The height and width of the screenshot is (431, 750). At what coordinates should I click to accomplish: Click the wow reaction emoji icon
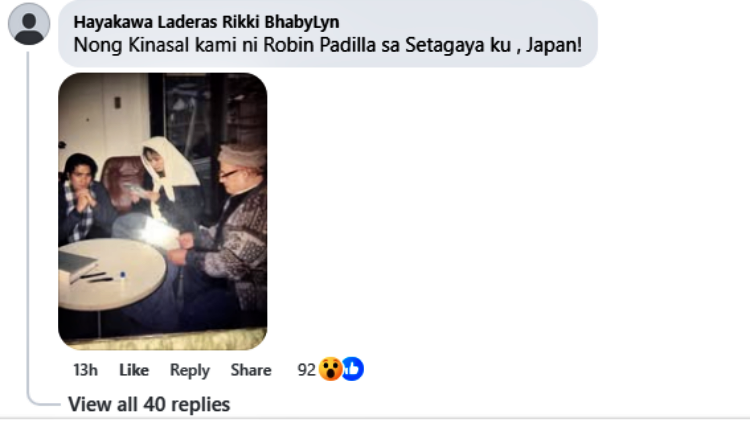(x=330, y=369)
